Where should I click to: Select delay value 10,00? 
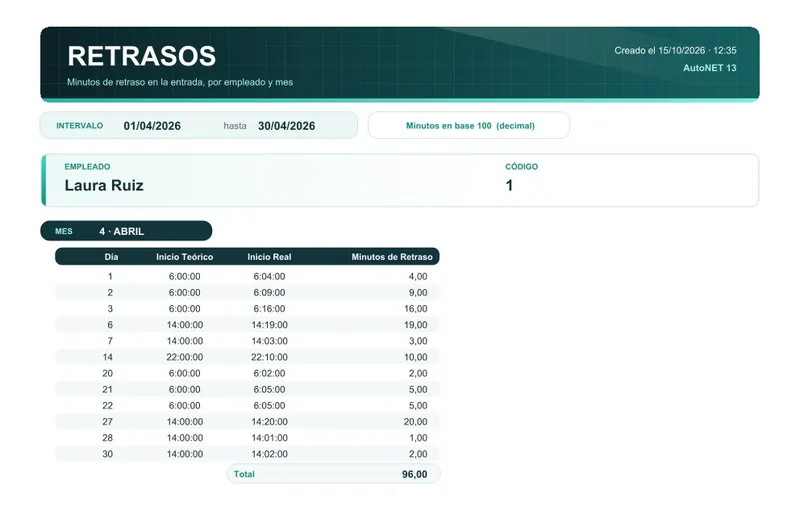[416, 357]
